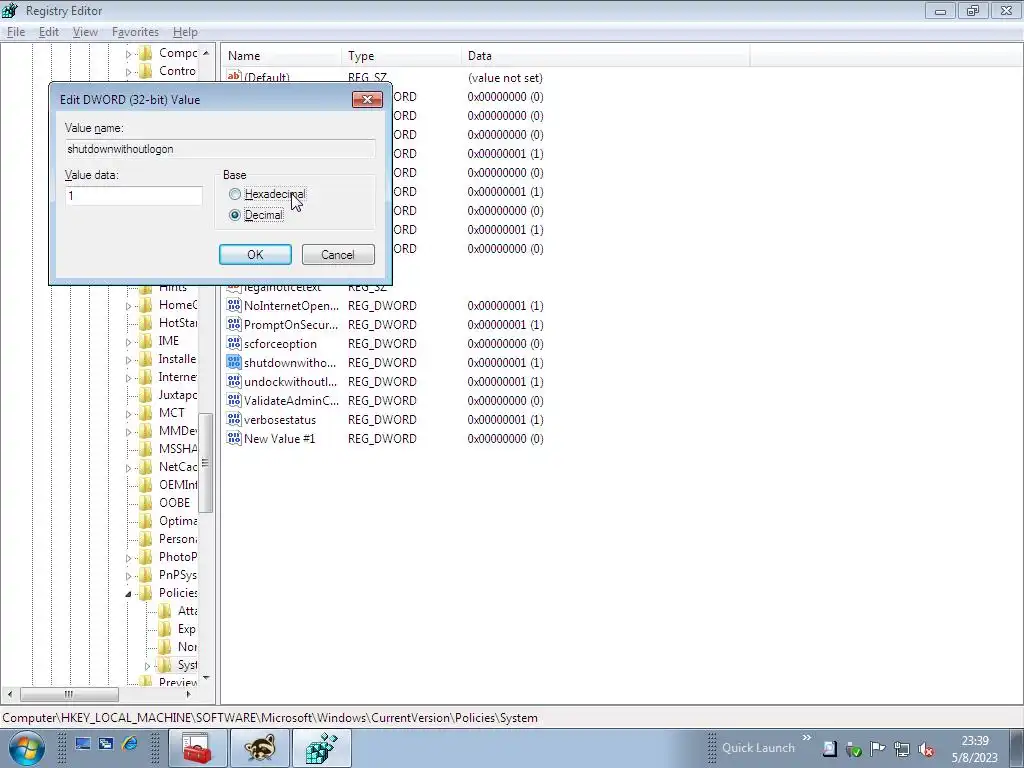Click the MCT folder icon in tree
Viewport: 1024px width, 768px height.
pyautogui.click(x=146, y=413)
